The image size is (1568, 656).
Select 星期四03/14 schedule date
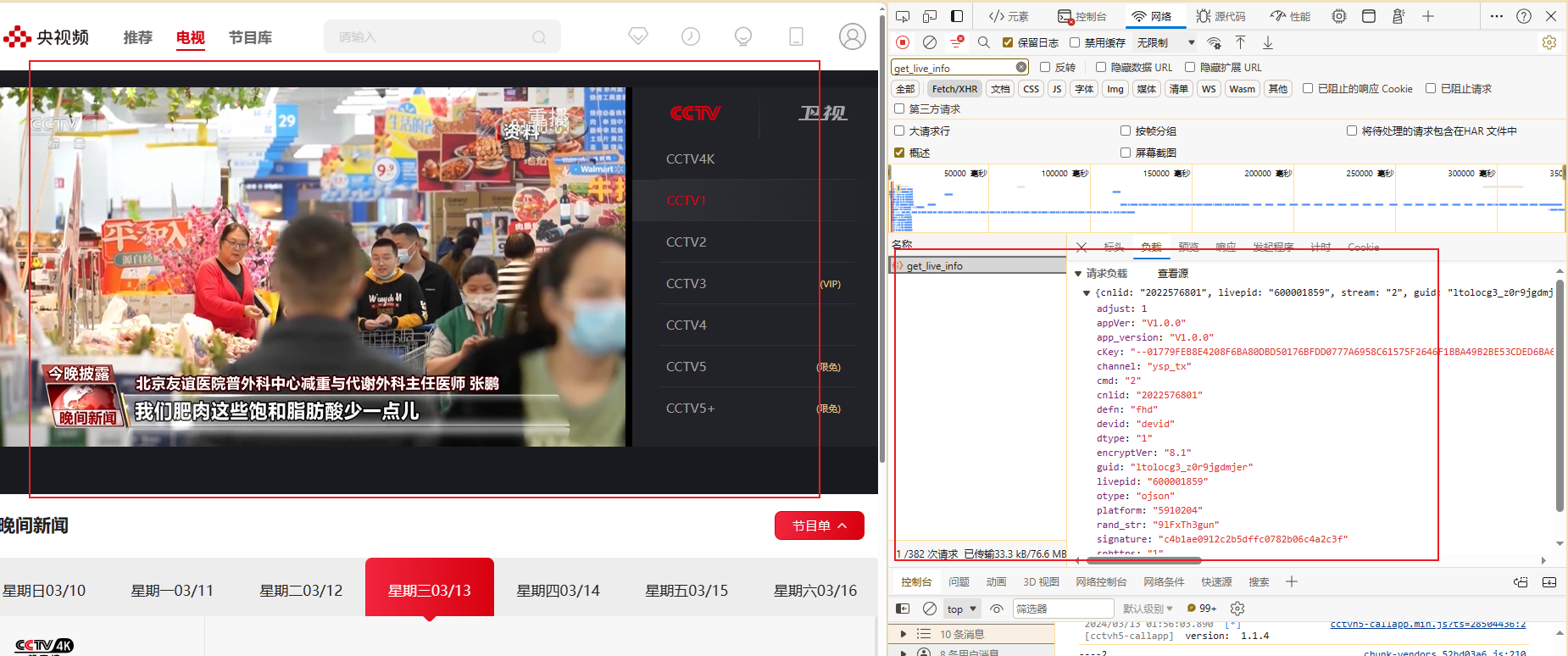(558, 591)
